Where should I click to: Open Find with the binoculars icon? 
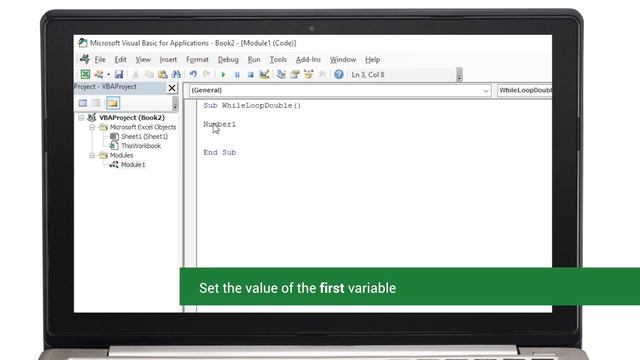pos(176,74)
